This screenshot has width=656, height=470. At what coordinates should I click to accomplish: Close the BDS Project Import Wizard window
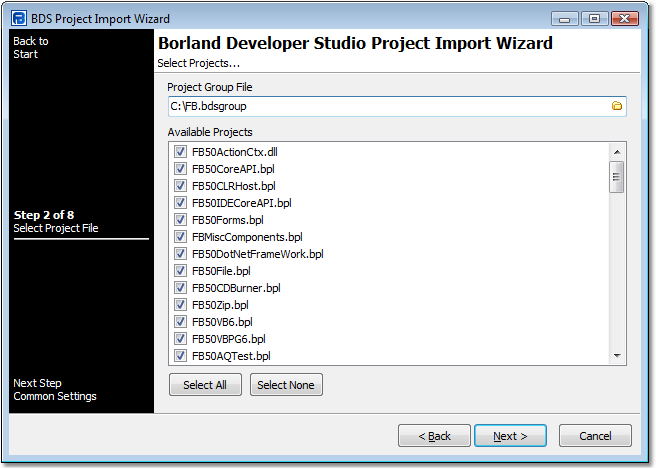click(625, 19)
